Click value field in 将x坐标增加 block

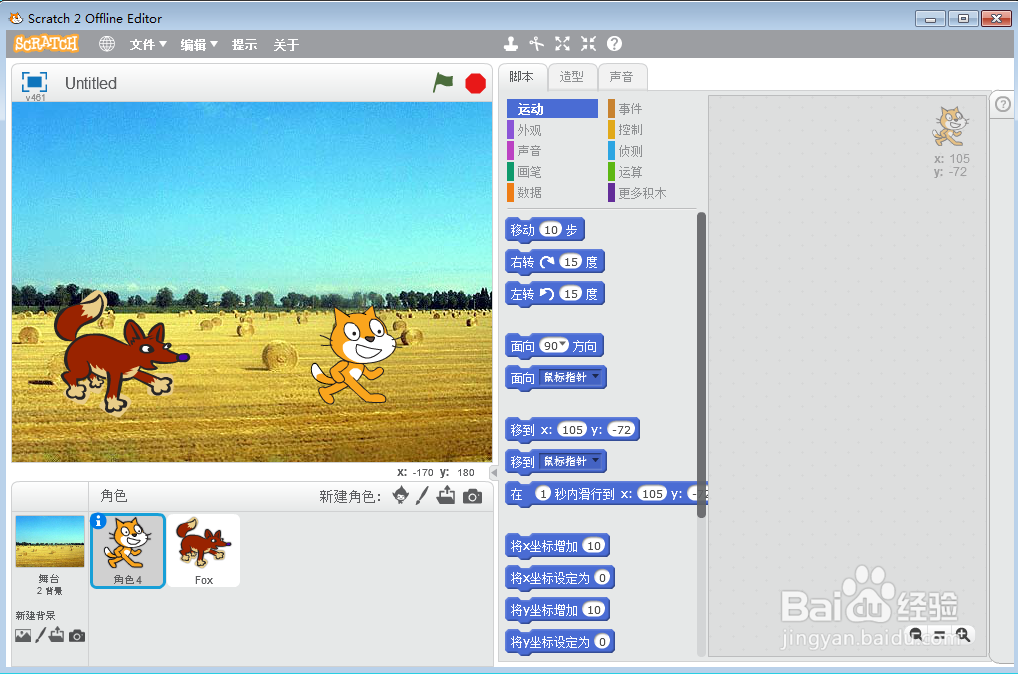click(593, 545)
